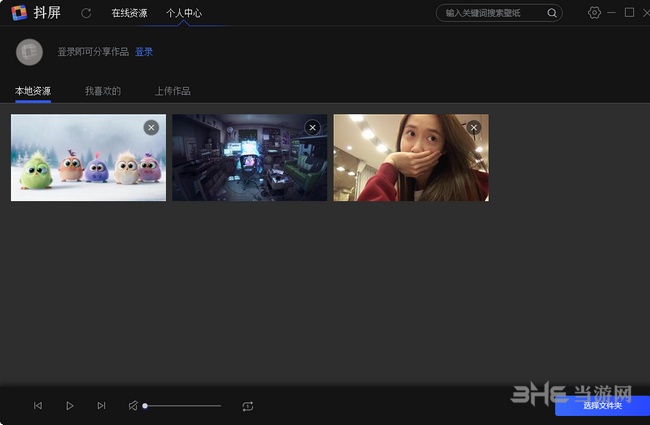650x425 pixels.
Task: Maximize the 抖屏 window
Action: (629, 12)
